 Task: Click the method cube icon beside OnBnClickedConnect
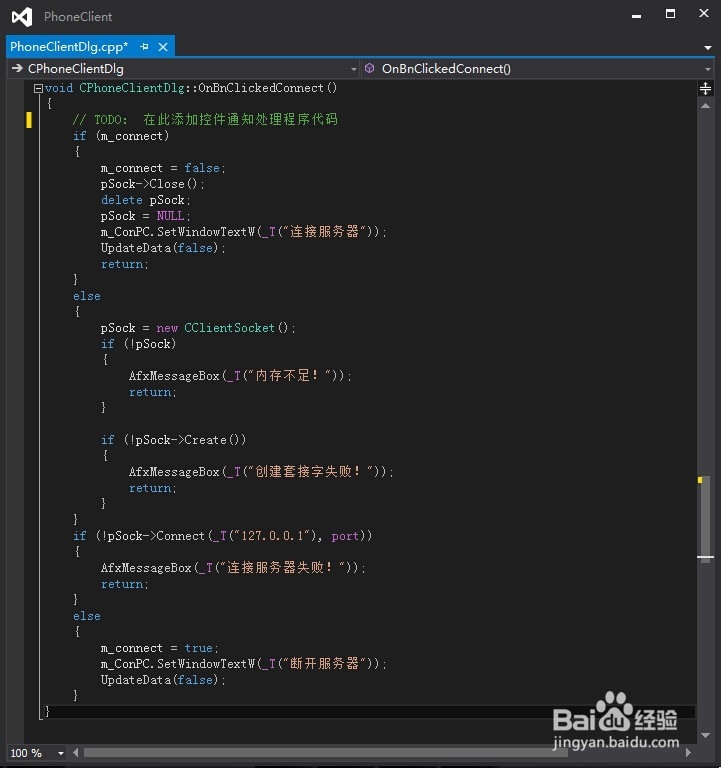369,68
